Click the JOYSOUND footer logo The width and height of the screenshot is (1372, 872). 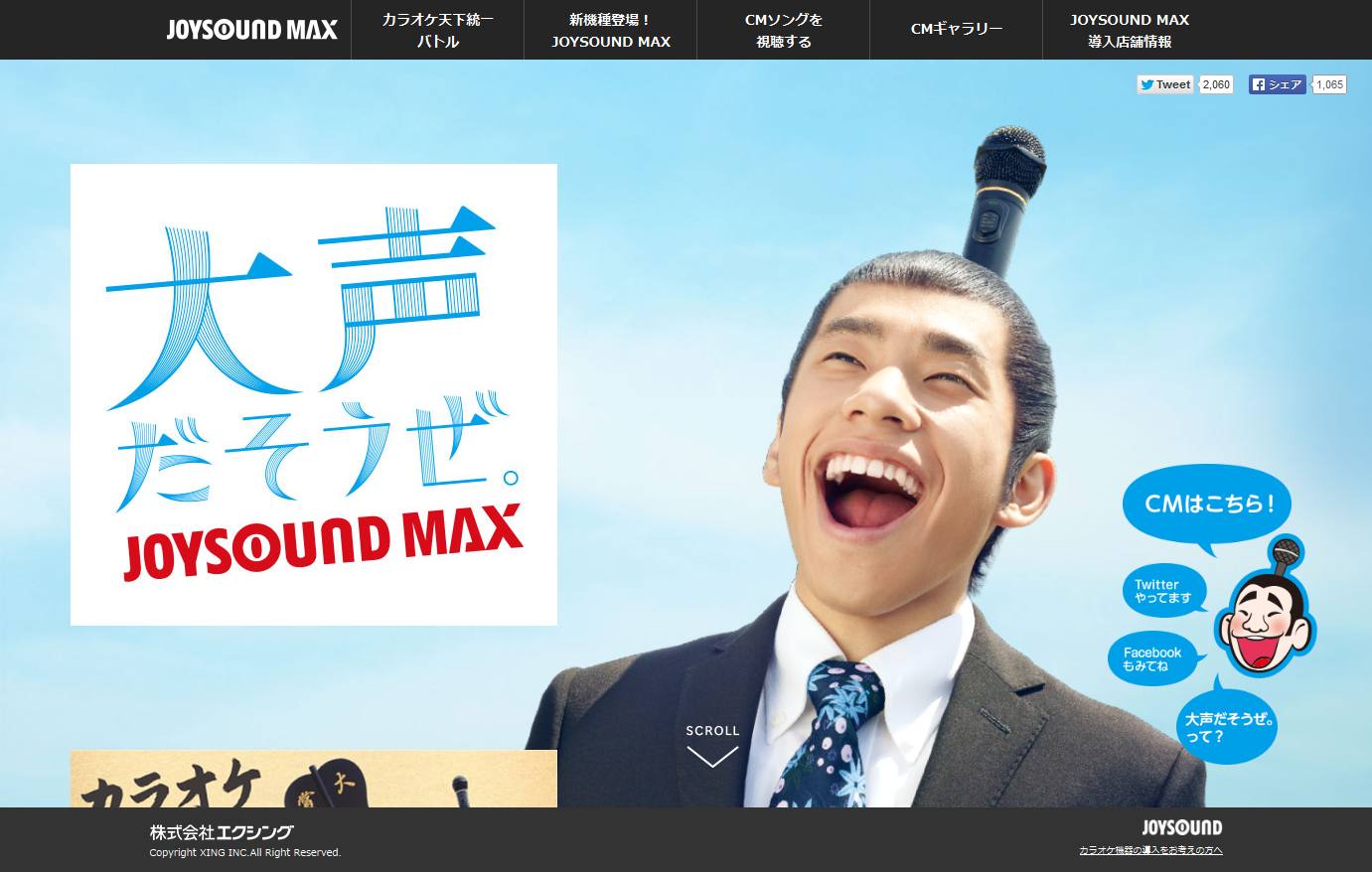click(1181, 827)
